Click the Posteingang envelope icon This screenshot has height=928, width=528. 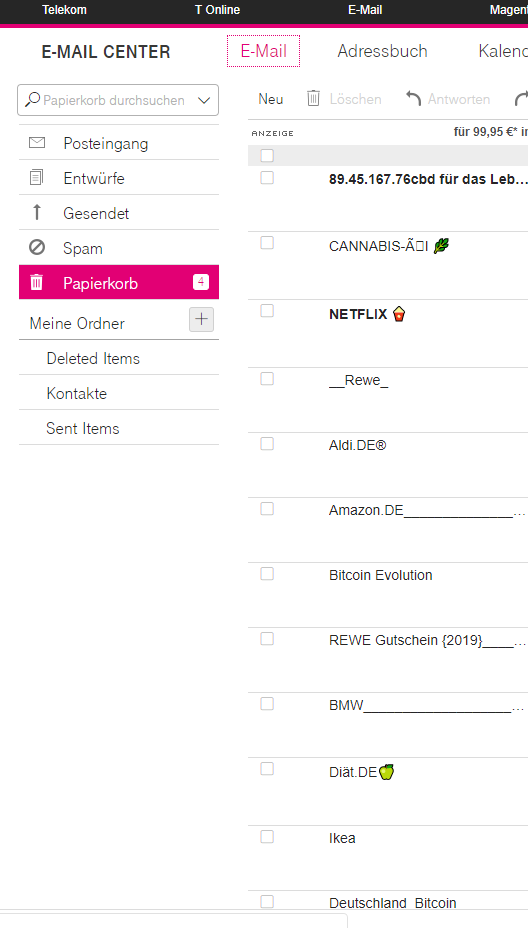point(37,143)
